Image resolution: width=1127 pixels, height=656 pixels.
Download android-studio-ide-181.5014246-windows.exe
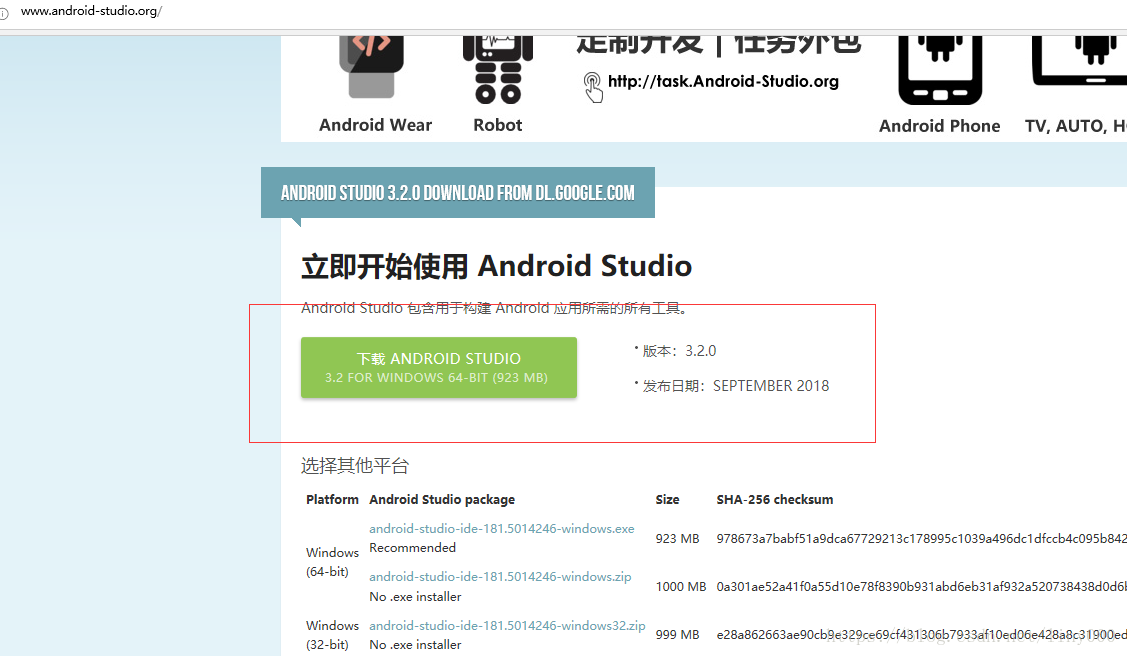click(x=502, y=528)
